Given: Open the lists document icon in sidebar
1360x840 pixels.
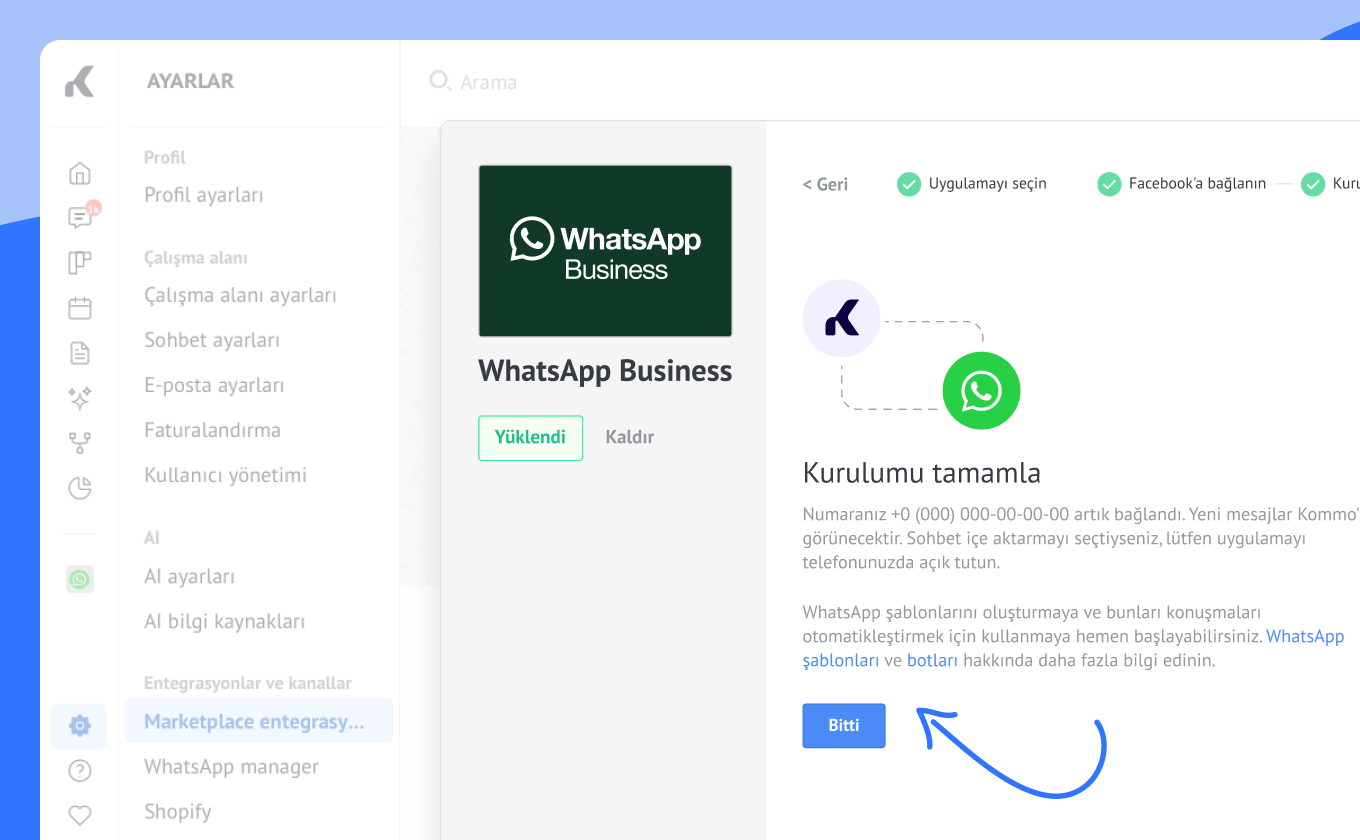Looking at the screenshot, I should point(80,353).
